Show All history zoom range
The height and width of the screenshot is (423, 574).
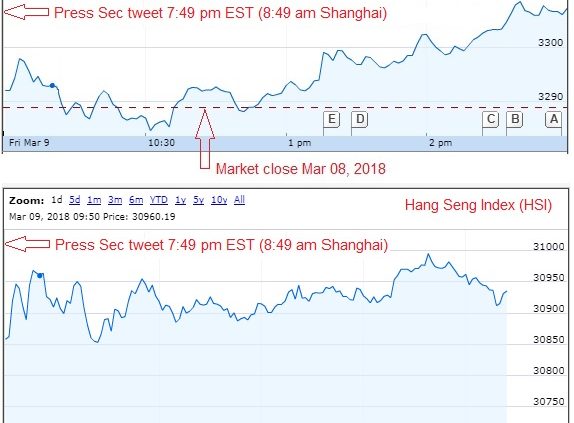coord(239,200)
